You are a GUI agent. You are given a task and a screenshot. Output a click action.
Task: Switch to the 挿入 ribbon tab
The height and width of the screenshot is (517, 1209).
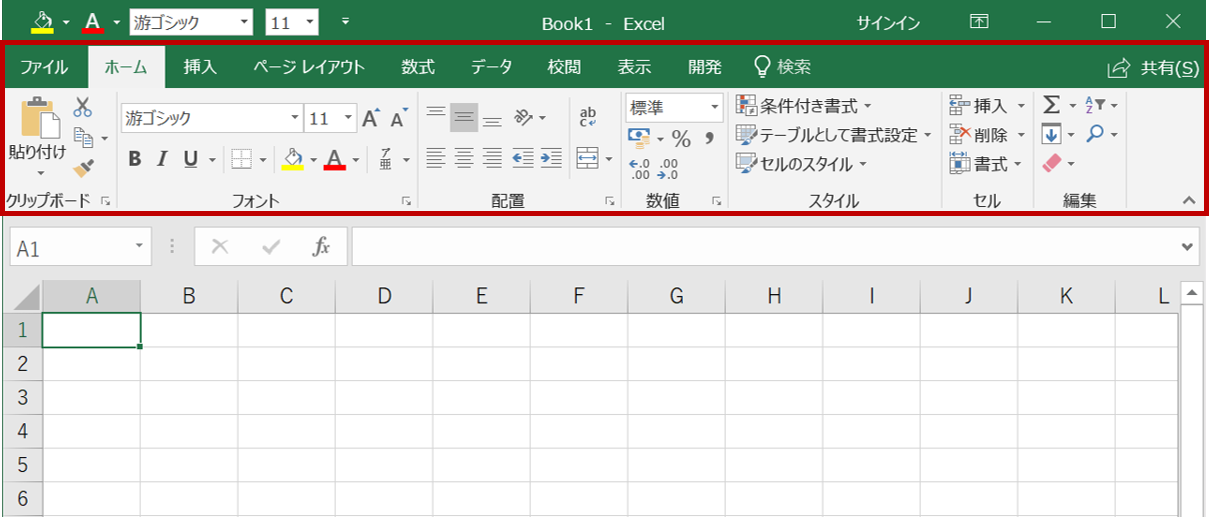click(200, 67)
